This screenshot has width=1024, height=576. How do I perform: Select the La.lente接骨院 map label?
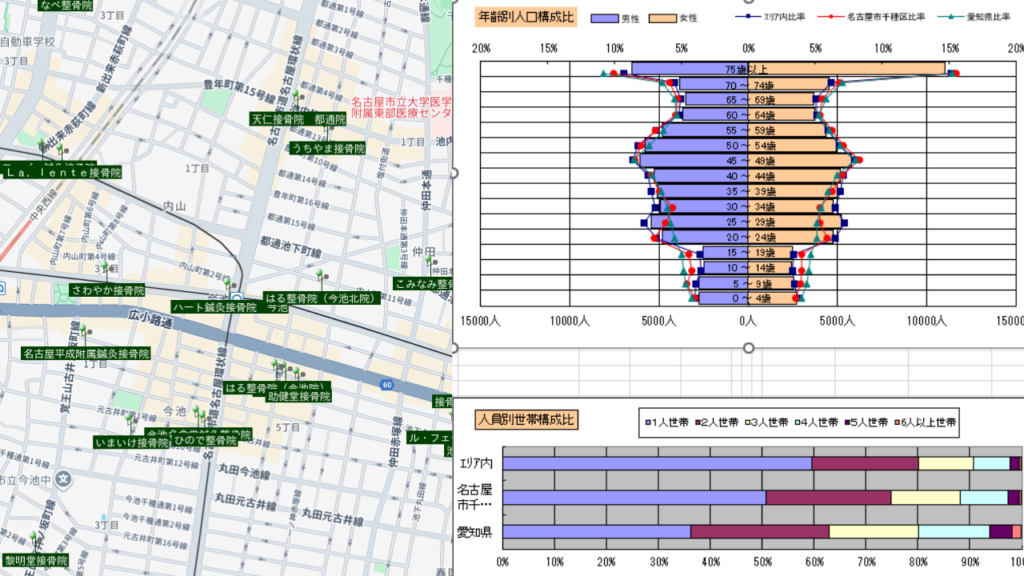(62, 173)
